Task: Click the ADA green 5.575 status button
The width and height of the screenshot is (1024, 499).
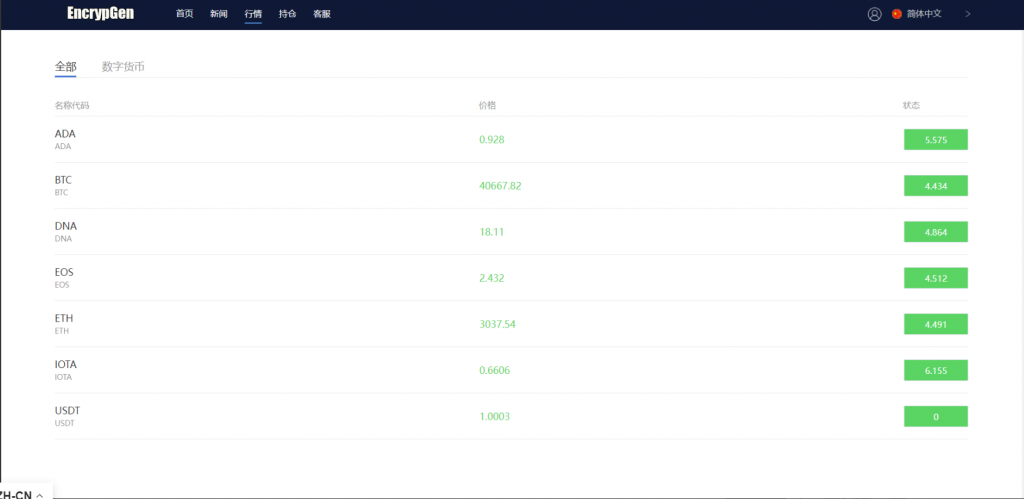Action: coord(935,140)
